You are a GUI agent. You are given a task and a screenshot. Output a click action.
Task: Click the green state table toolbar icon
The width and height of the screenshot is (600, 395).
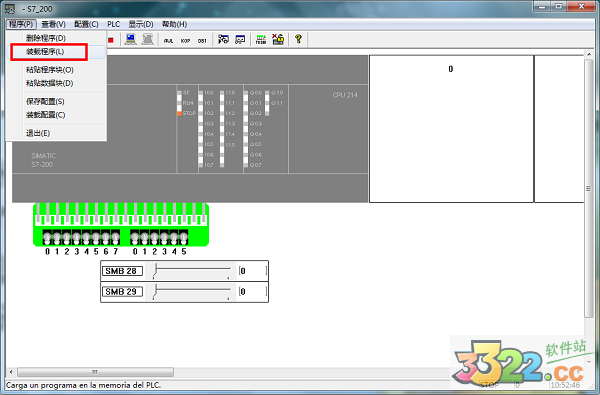click(x=261, y=39)
